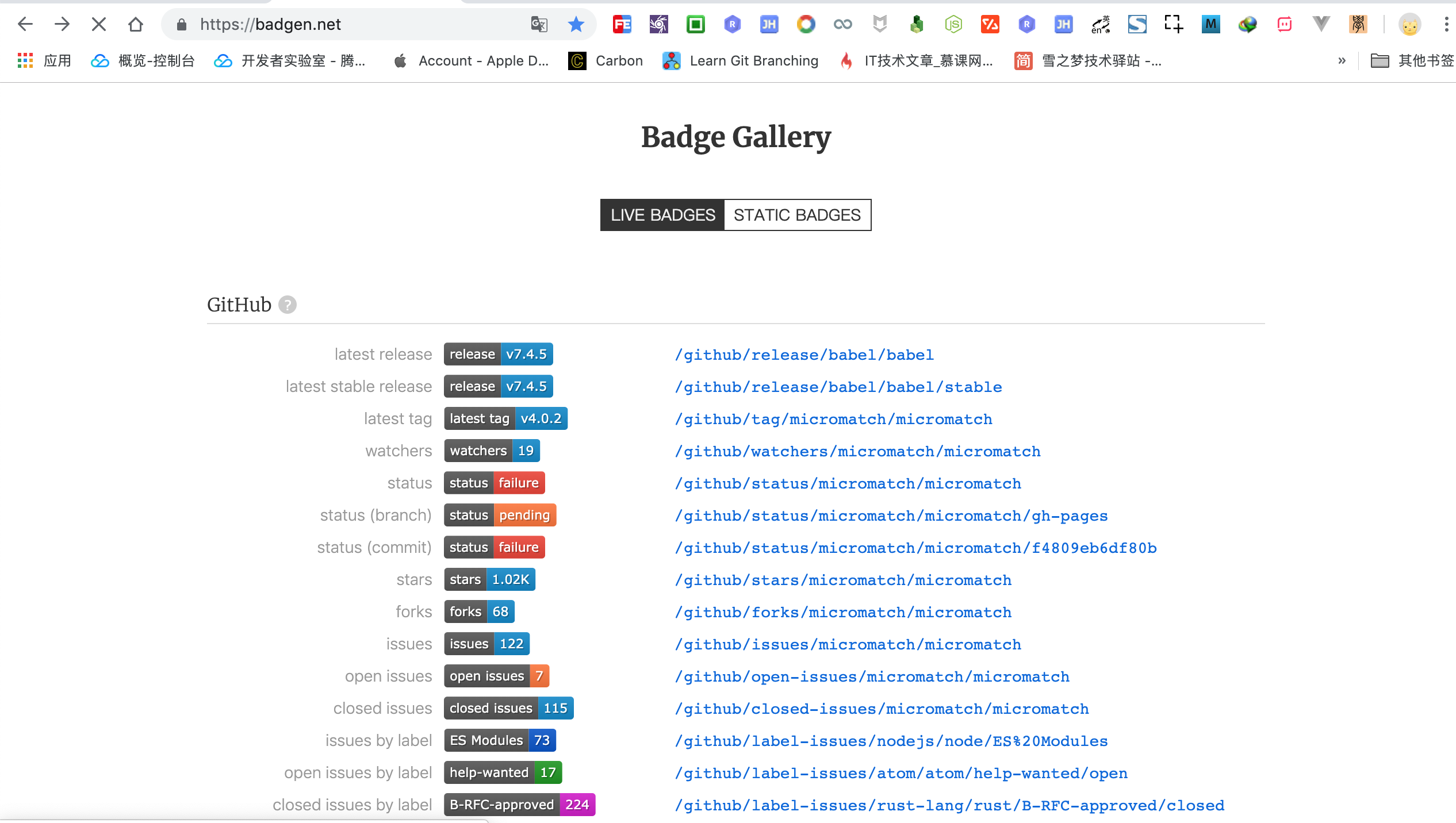Open the Google Translate extension icon
Screen dimensions: 1456x823
539,24
